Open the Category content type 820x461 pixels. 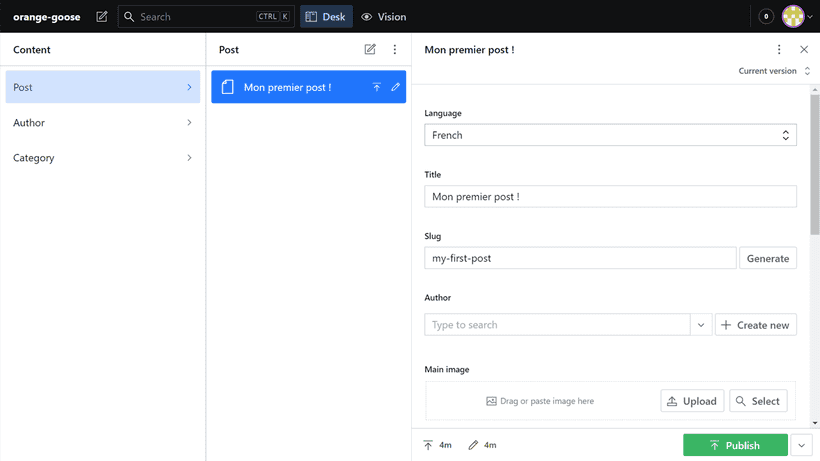[102, 157]
